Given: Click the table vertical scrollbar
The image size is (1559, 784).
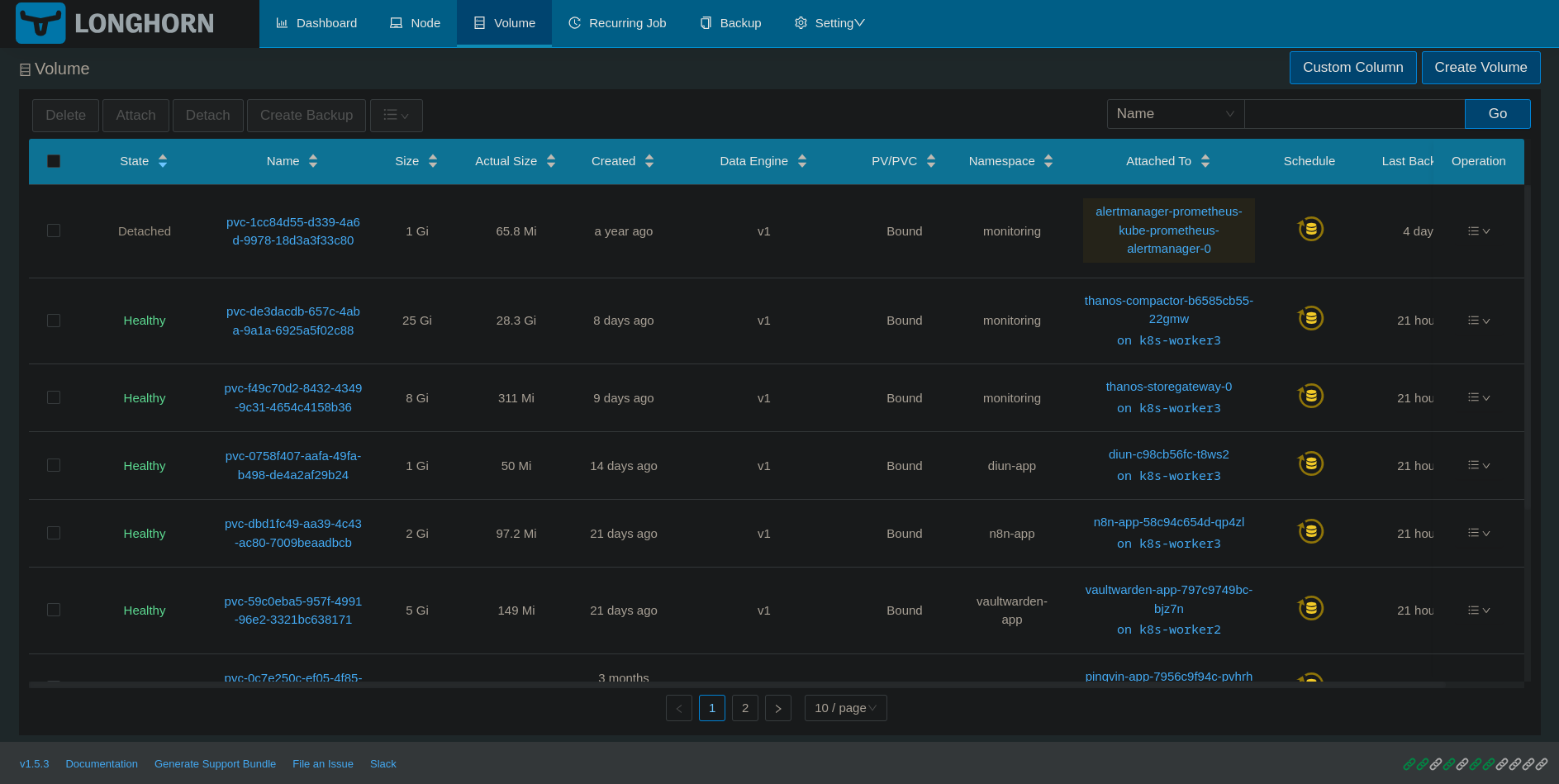Looking at the screenshot, I should pos(1528,433).
